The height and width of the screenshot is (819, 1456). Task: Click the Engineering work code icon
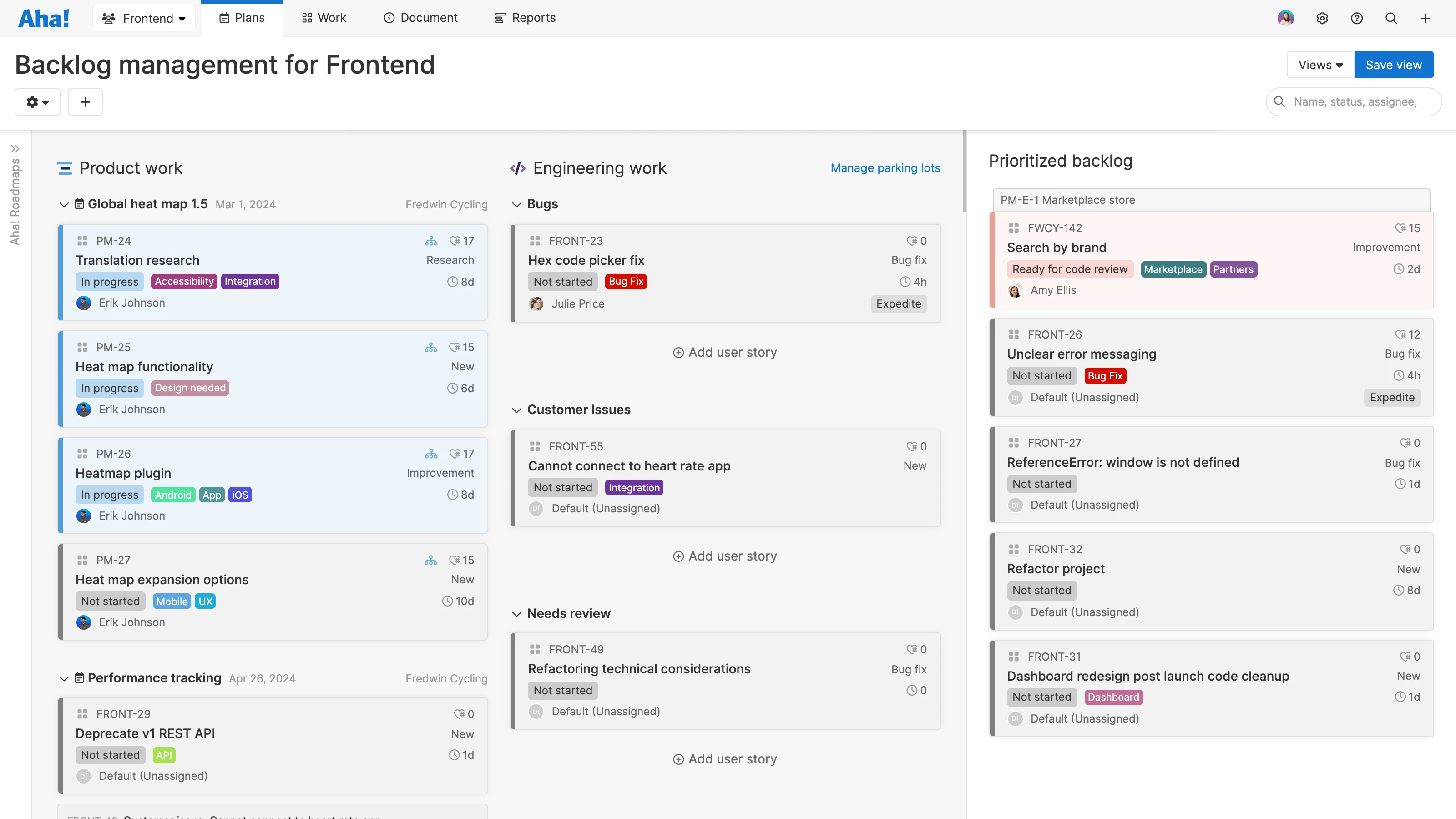coord(518,168)
